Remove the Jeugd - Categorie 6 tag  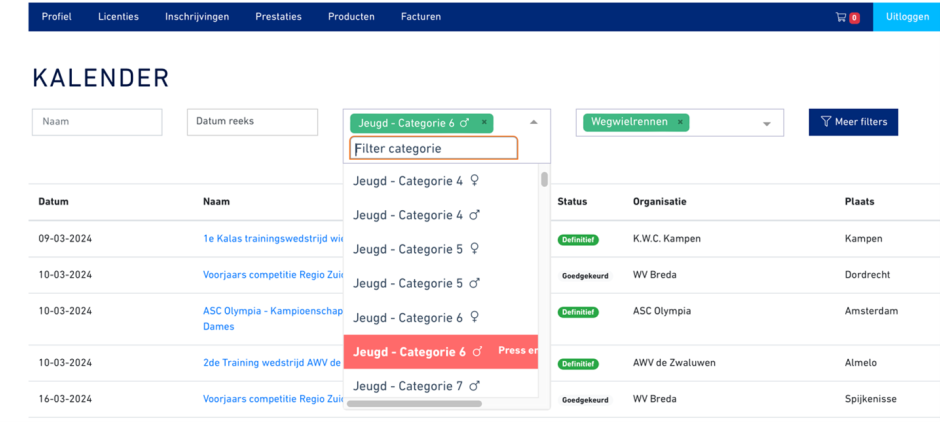coord(484,123)
